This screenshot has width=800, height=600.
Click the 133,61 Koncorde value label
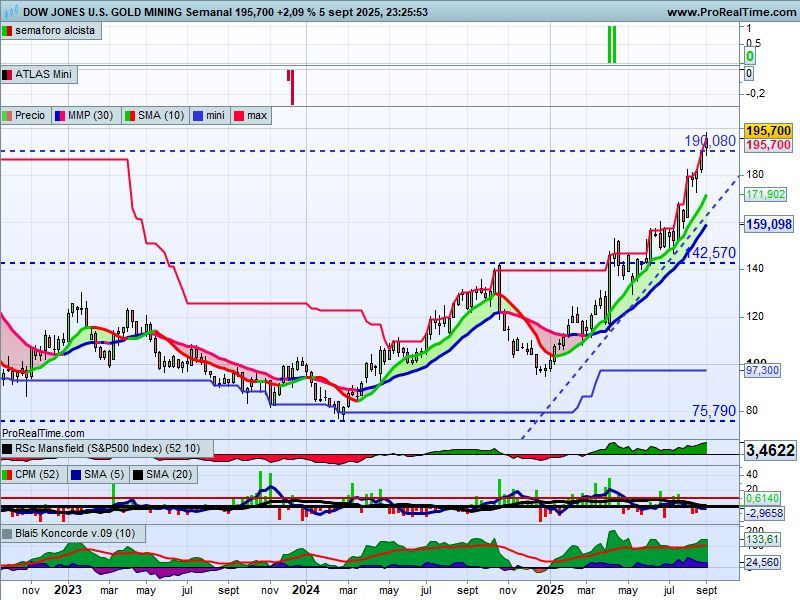[x=762, y=539]
